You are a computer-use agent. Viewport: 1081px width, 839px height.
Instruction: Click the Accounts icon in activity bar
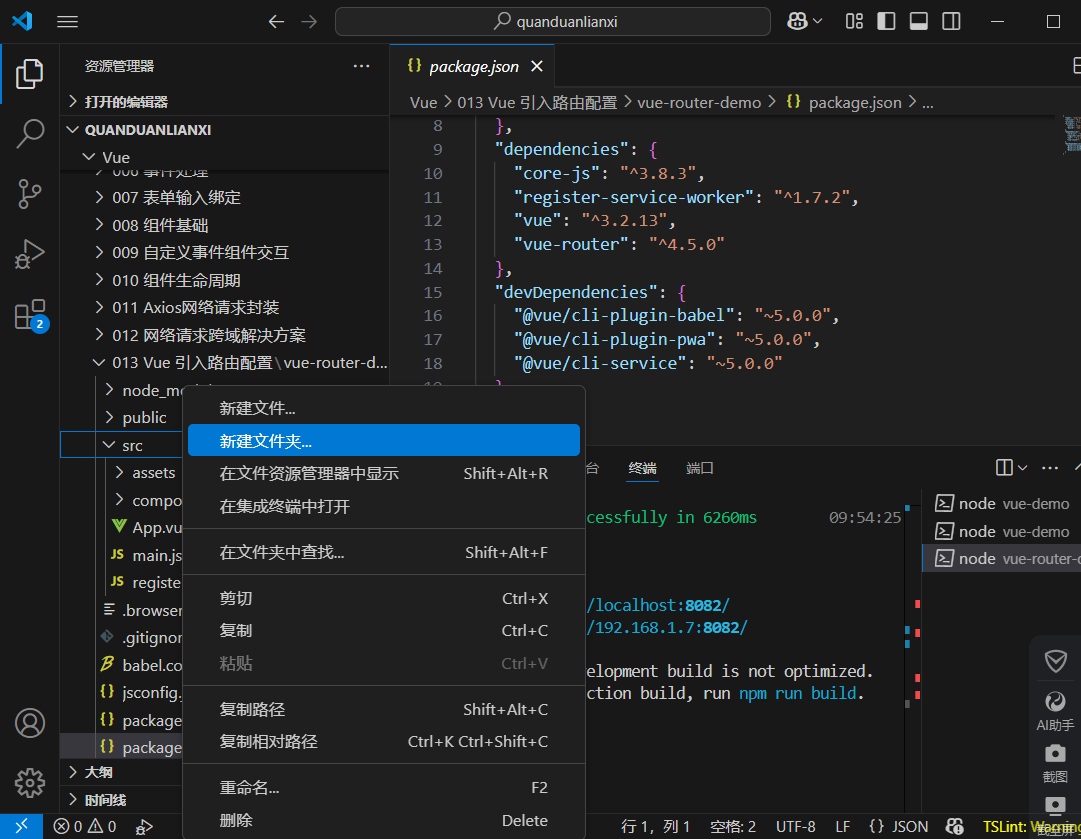[30, 722]
